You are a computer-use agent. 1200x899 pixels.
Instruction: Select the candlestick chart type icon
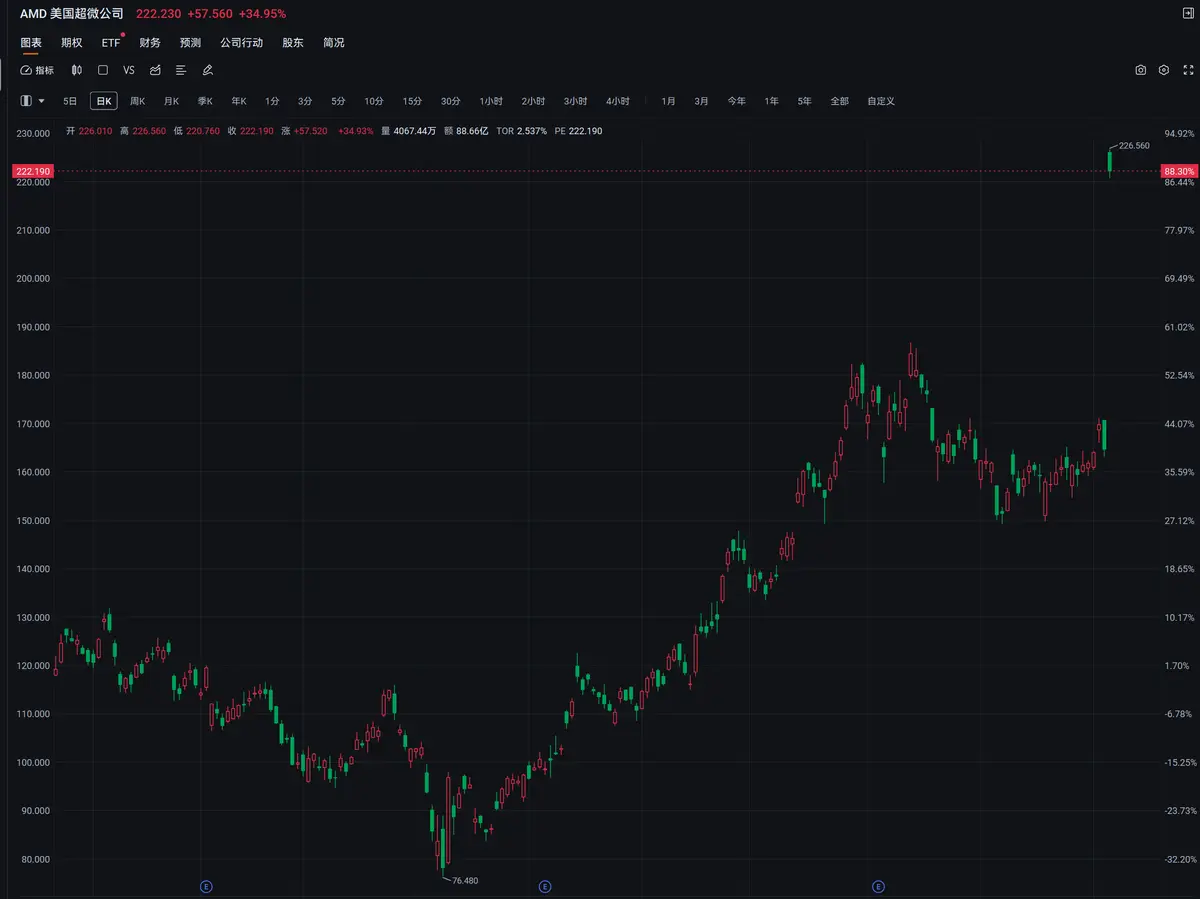coord(76,70)
